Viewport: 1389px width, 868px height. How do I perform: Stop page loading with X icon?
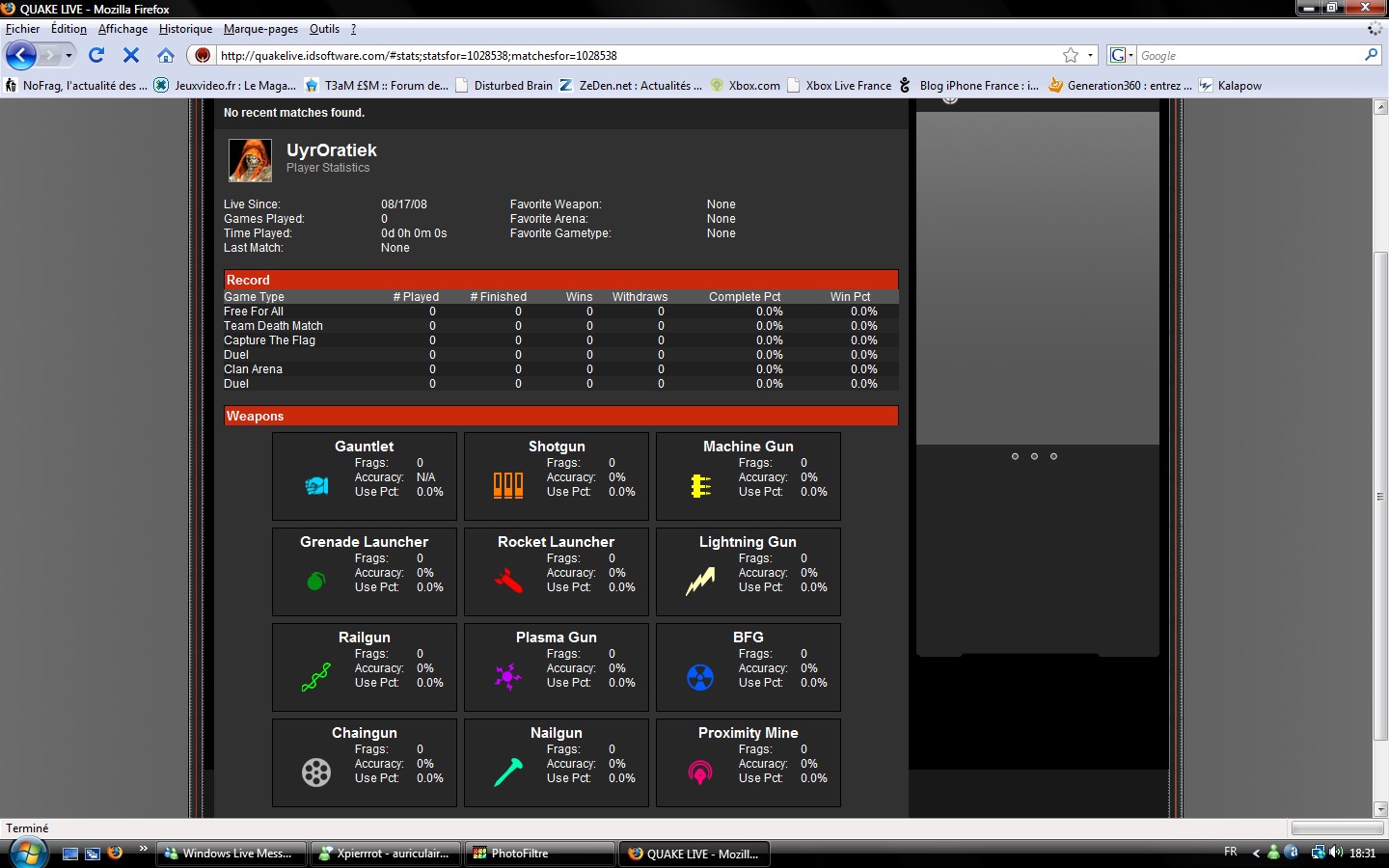(131, 55)
